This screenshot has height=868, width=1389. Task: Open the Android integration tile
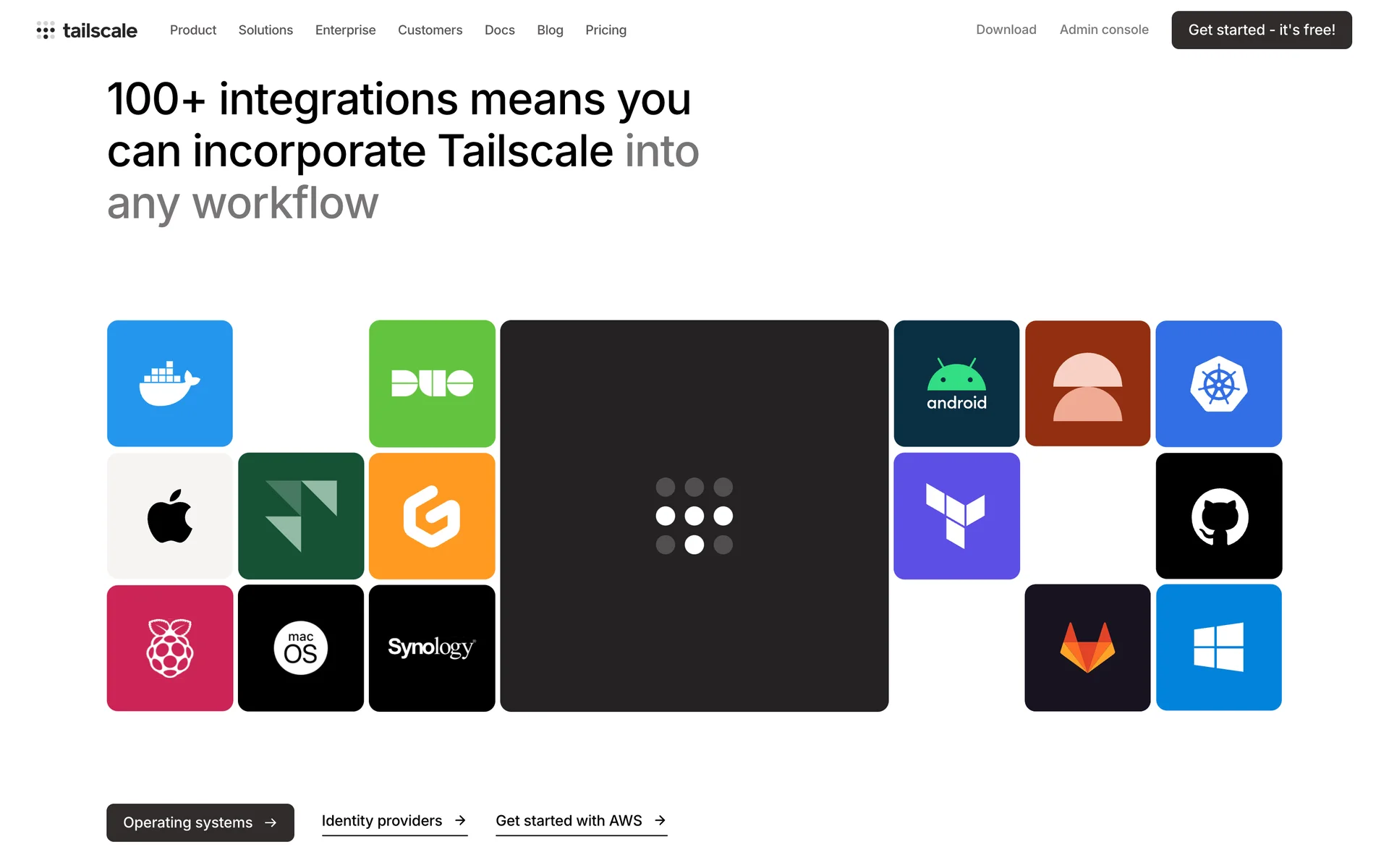coord(956,383)
